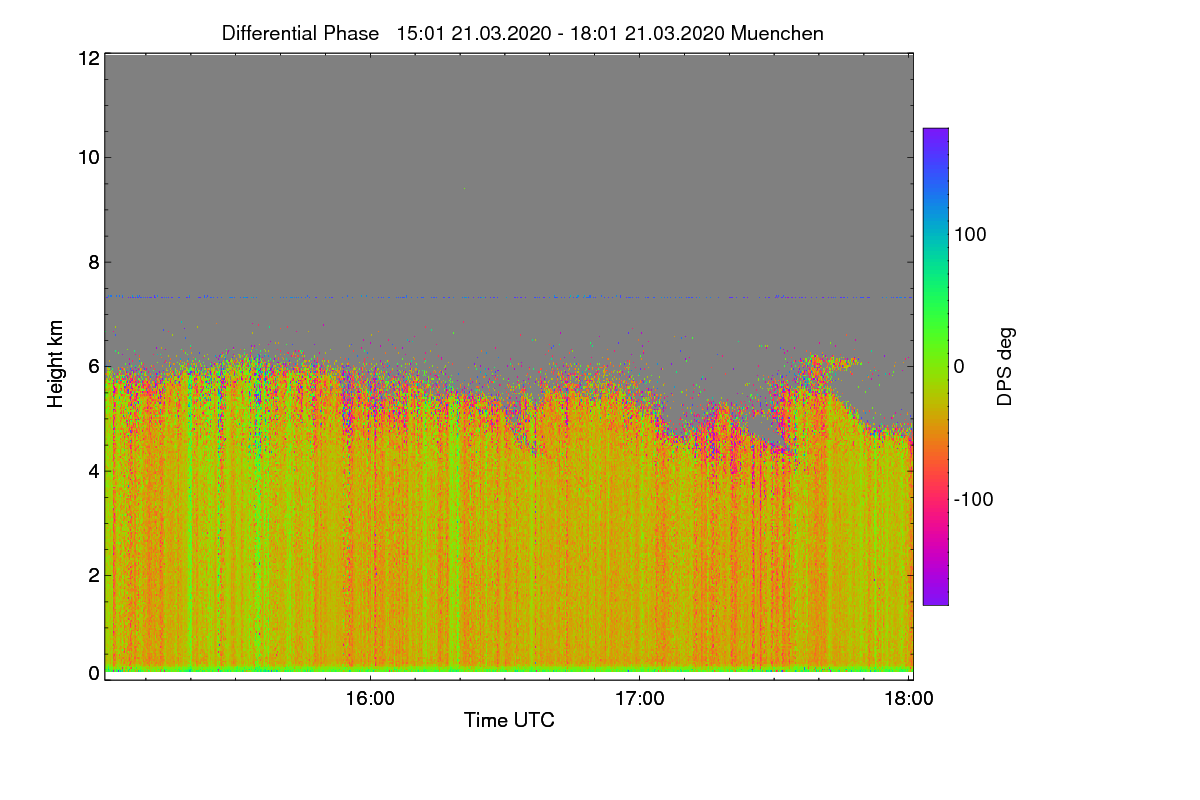Image resolution: width=1200 pixels, height=800 pixels.
Task: Click the height tick label 2
Action: [92, 575]
